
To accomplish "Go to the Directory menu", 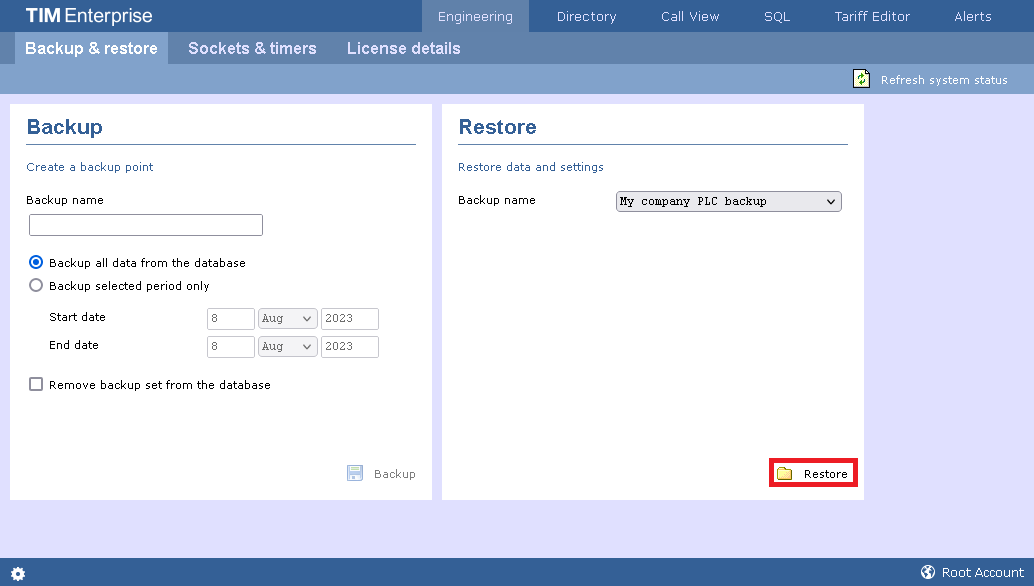I will (x=586, y=16).
